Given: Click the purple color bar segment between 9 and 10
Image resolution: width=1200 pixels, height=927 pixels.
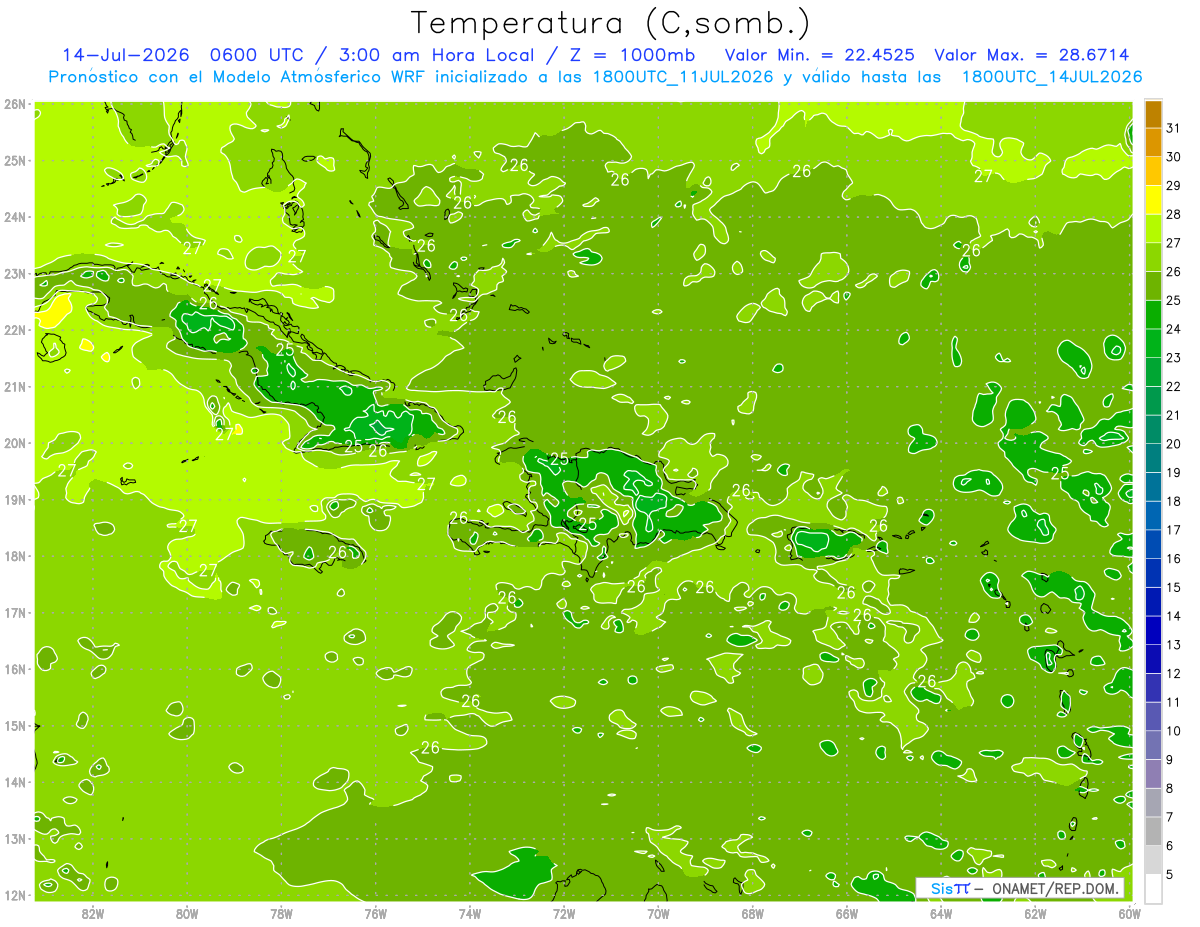Looking at the screenshot, I should click(x=1153, y=745).
